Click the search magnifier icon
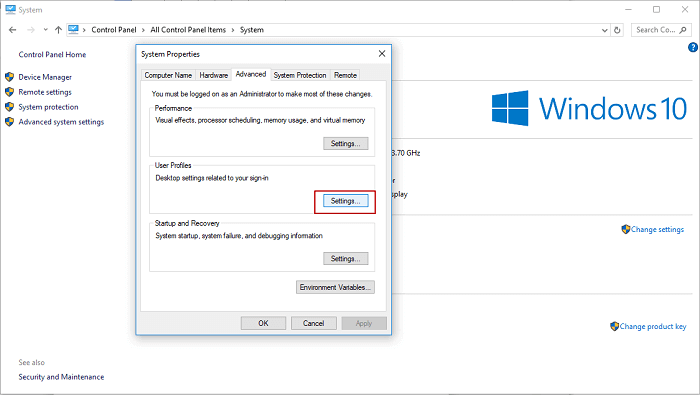The height and width of the screenshot is (395, 700). click(x=683, y=30)
